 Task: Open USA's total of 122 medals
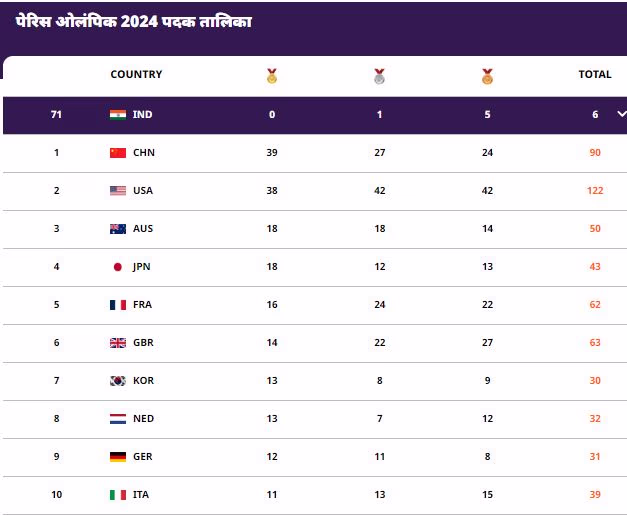click(x=595, y=191)
